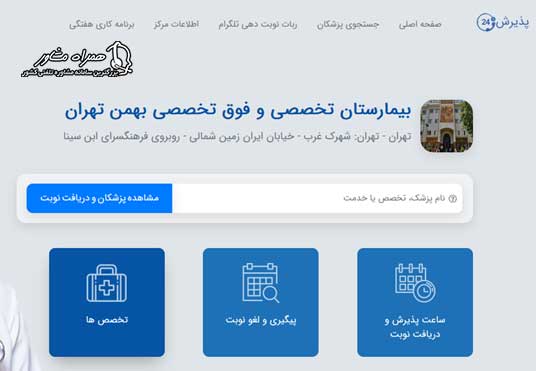Focus the نام پزشک، تخصص یا خدمت search field
536x371 pixels.
[x=317, y=198]
